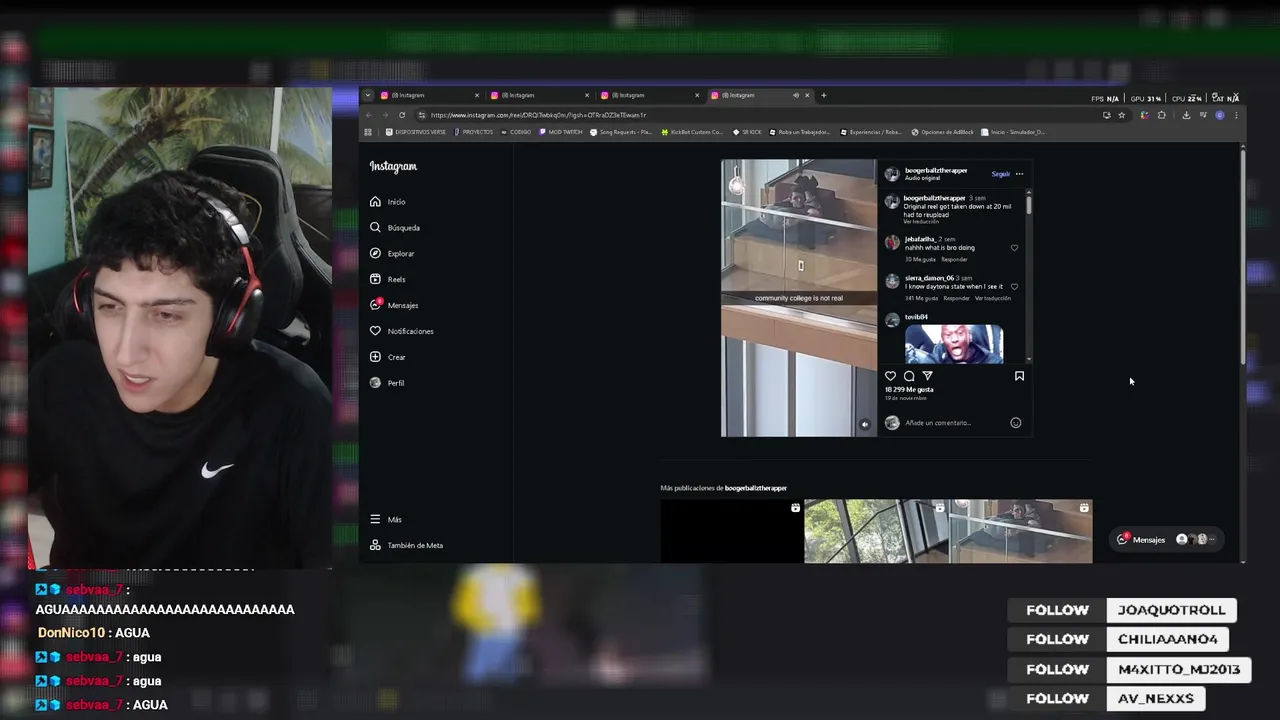Viewport: 1280px width, 720px height.
Task: Like the reel with heart icon
Action: point(891,376)
